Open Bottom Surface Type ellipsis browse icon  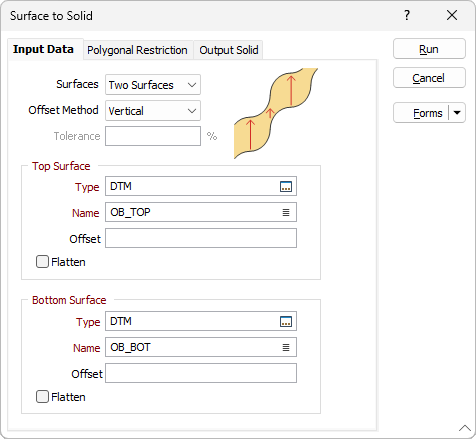[x=286, y=321]
